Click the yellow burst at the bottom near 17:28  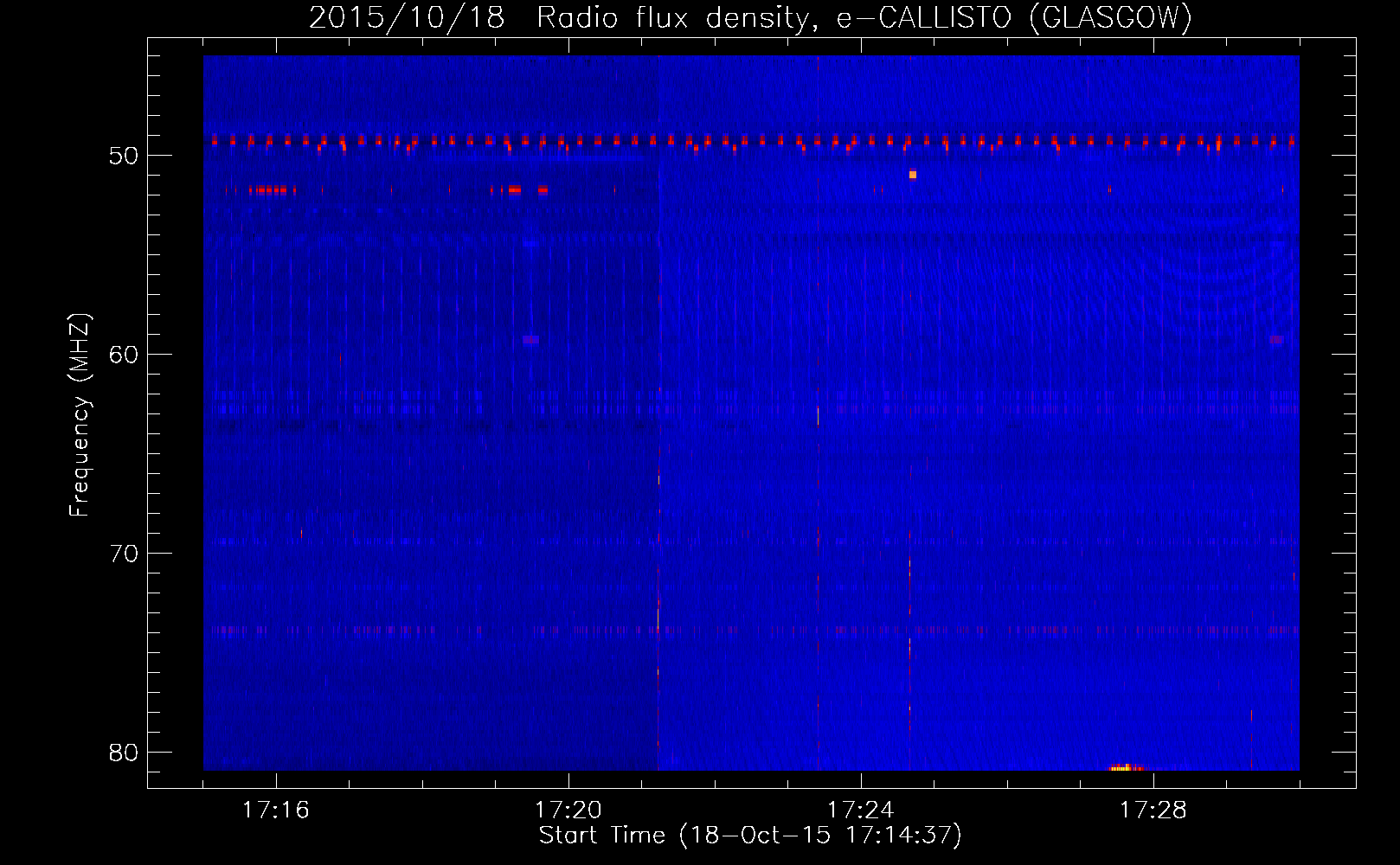click(x=1126, y=767)
